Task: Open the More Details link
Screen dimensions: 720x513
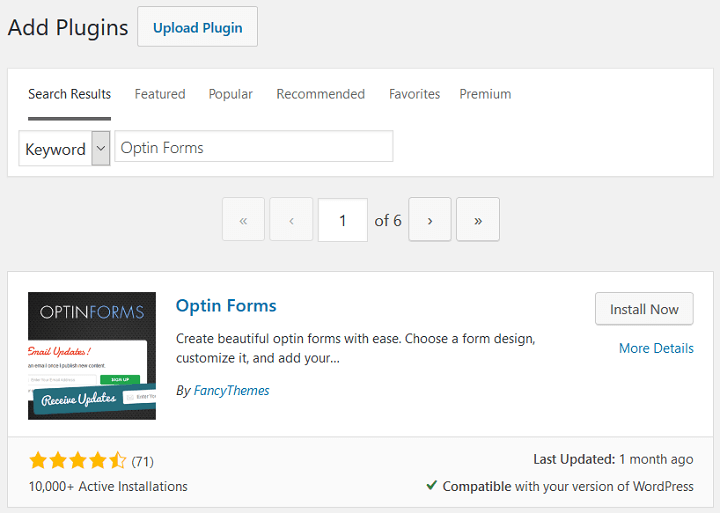Action: (656, 348)
